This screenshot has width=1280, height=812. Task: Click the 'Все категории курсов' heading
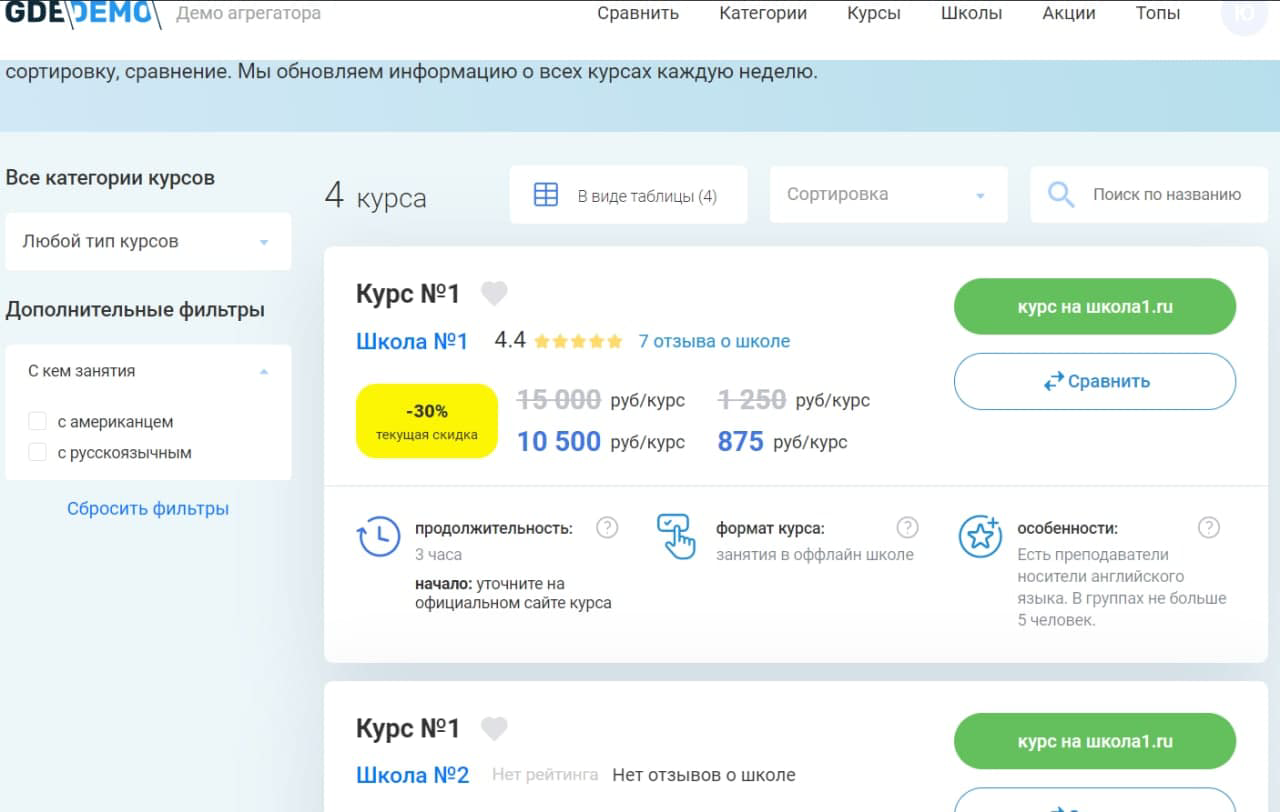110,178
